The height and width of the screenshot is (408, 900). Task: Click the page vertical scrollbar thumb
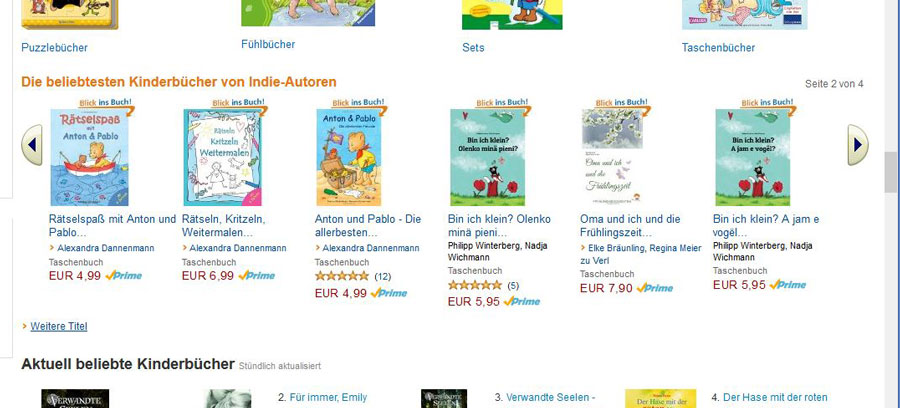point(890,172)
